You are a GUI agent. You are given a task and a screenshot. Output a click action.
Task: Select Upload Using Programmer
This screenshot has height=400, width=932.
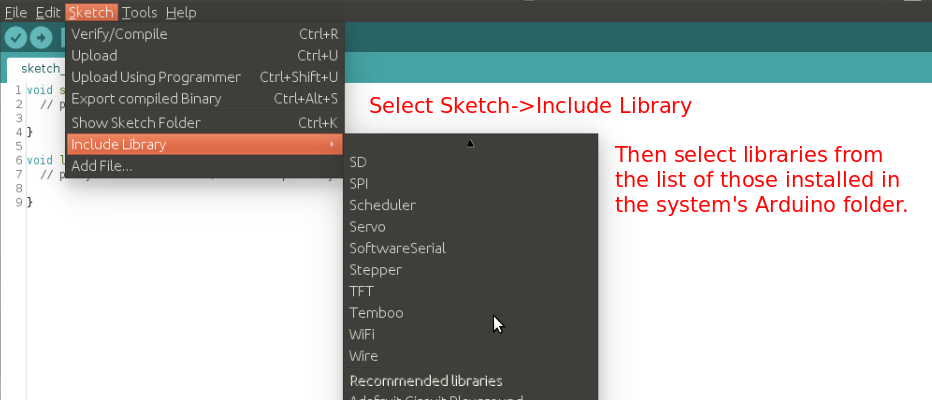(x=156, y=77)
